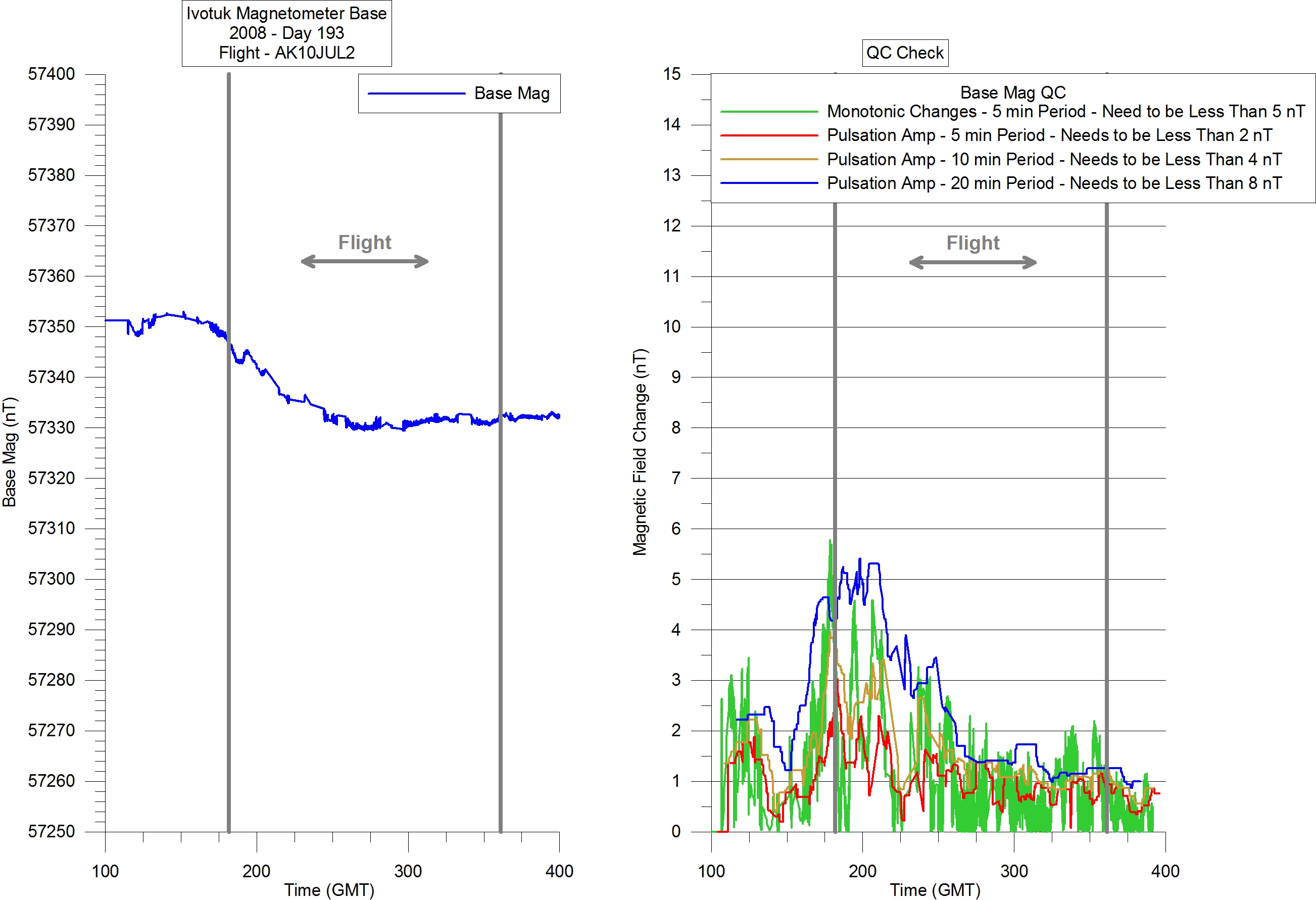1316x900 pixels.
Task: Click the Time (GMT) label under right plot
Action: click(935, 890)
